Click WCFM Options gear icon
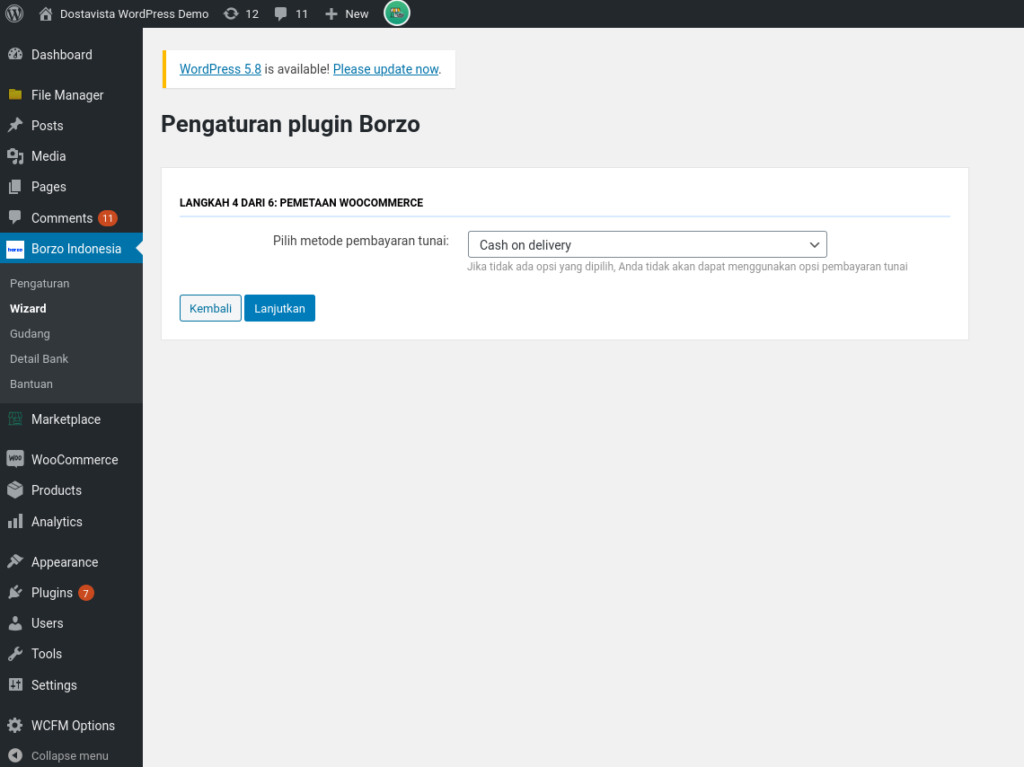 [15, 725]
